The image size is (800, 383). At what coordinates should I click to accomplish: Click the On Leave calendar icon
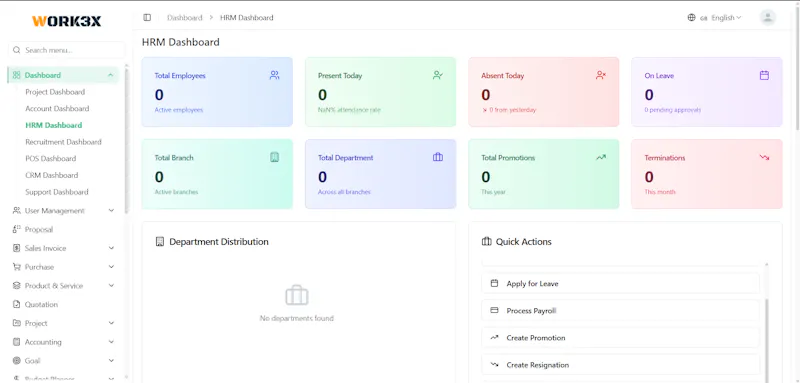coord(764,75)
